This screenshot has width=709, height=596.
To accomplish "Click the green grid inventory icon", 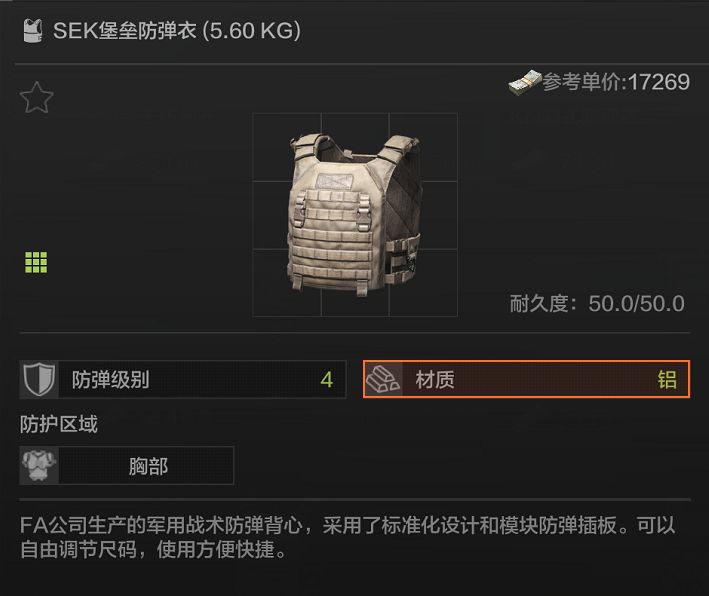I will (x=36, y=262).
